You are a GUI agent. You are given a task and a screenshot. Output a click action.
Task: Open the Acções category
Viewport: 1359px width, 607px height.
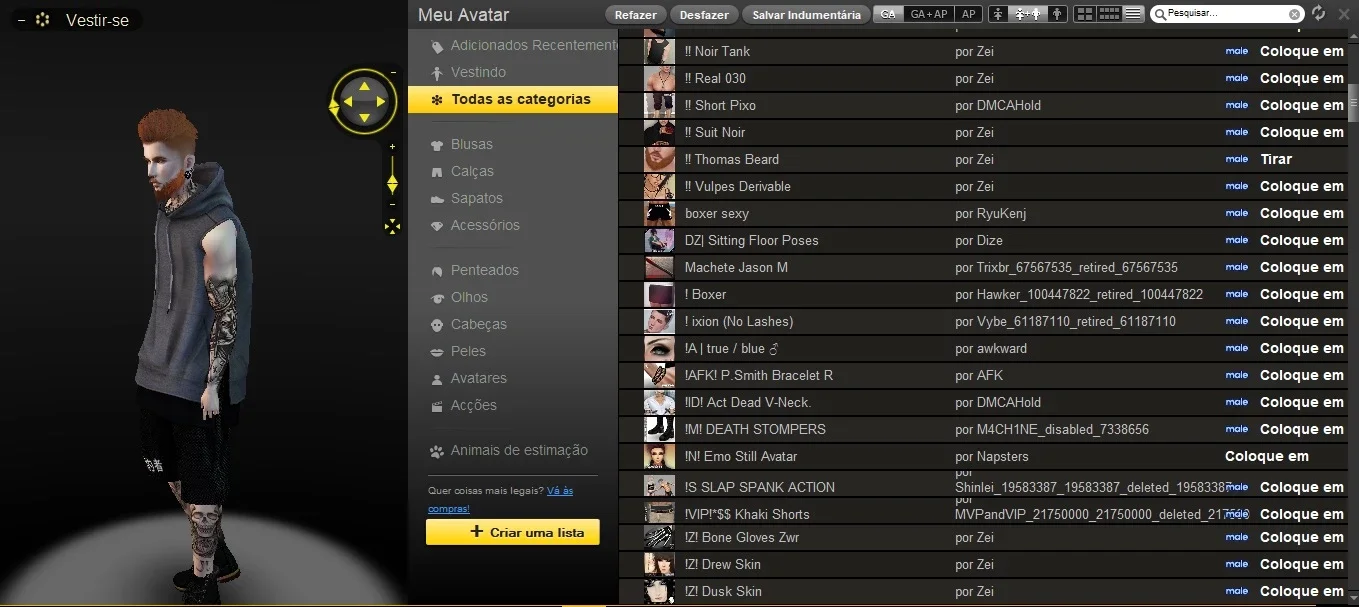pyautogui.click(x=463, y=405)
